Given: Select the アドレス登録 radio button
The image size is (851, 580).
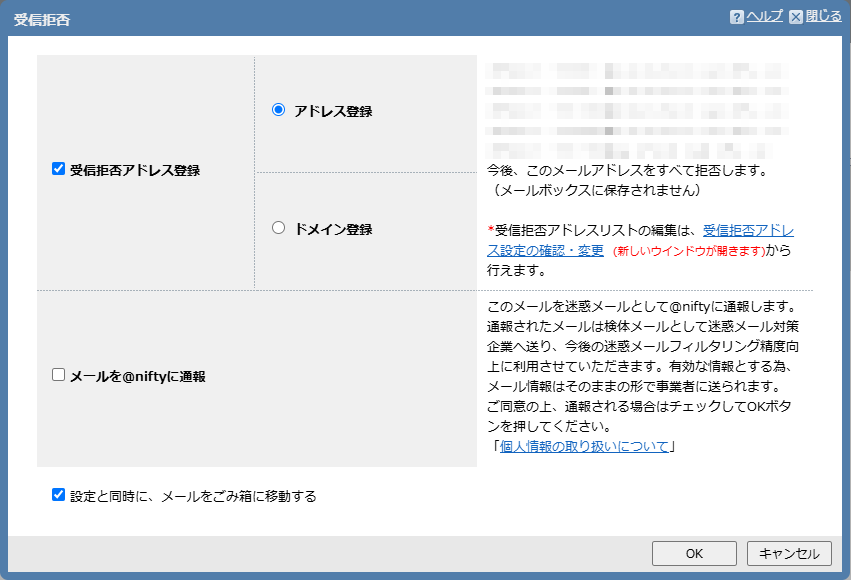Looking at the screenshot, I should tap(279, 110).
